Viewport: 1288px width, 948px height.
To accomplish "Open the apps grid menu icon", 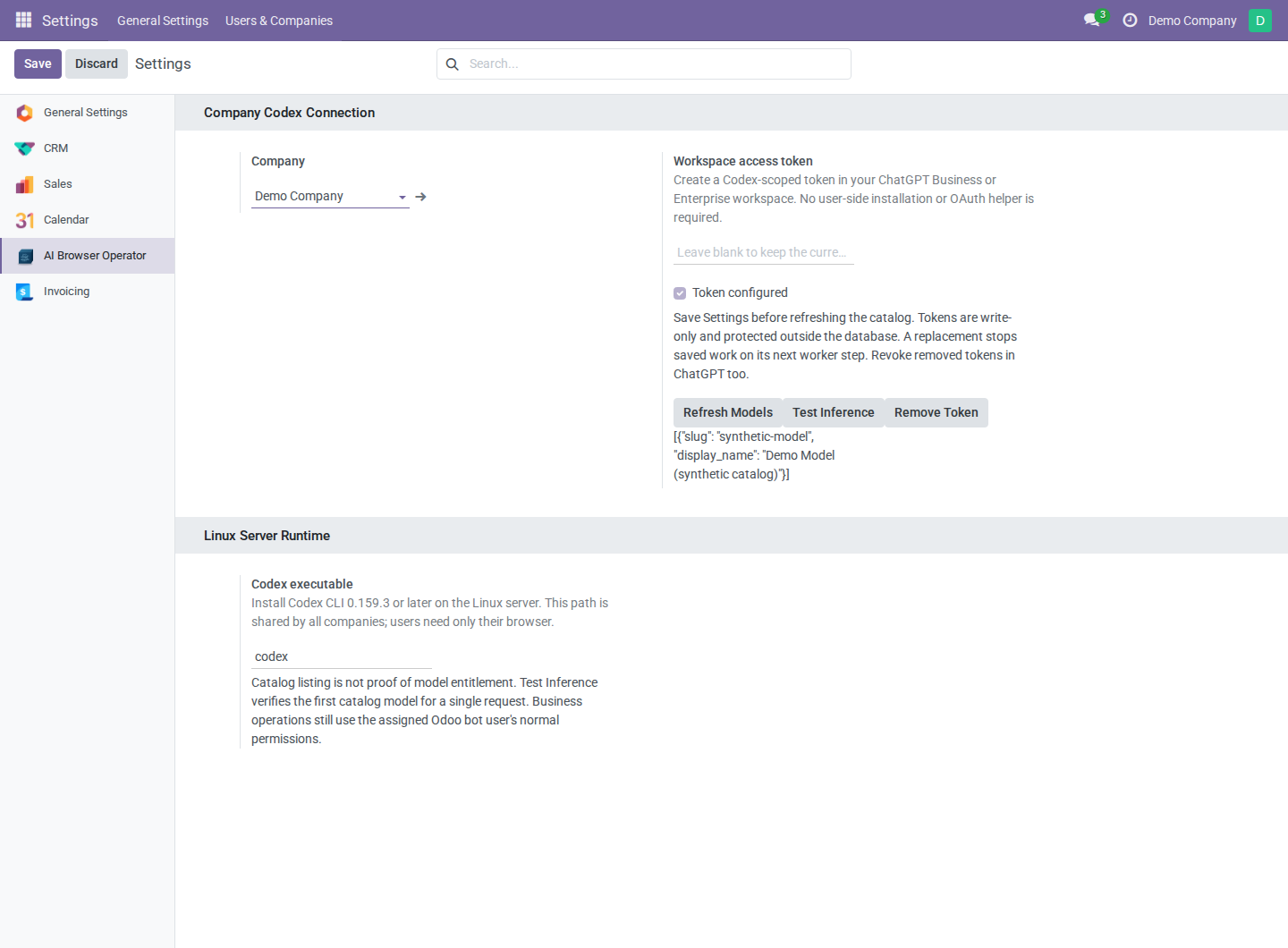I will 24,20.
